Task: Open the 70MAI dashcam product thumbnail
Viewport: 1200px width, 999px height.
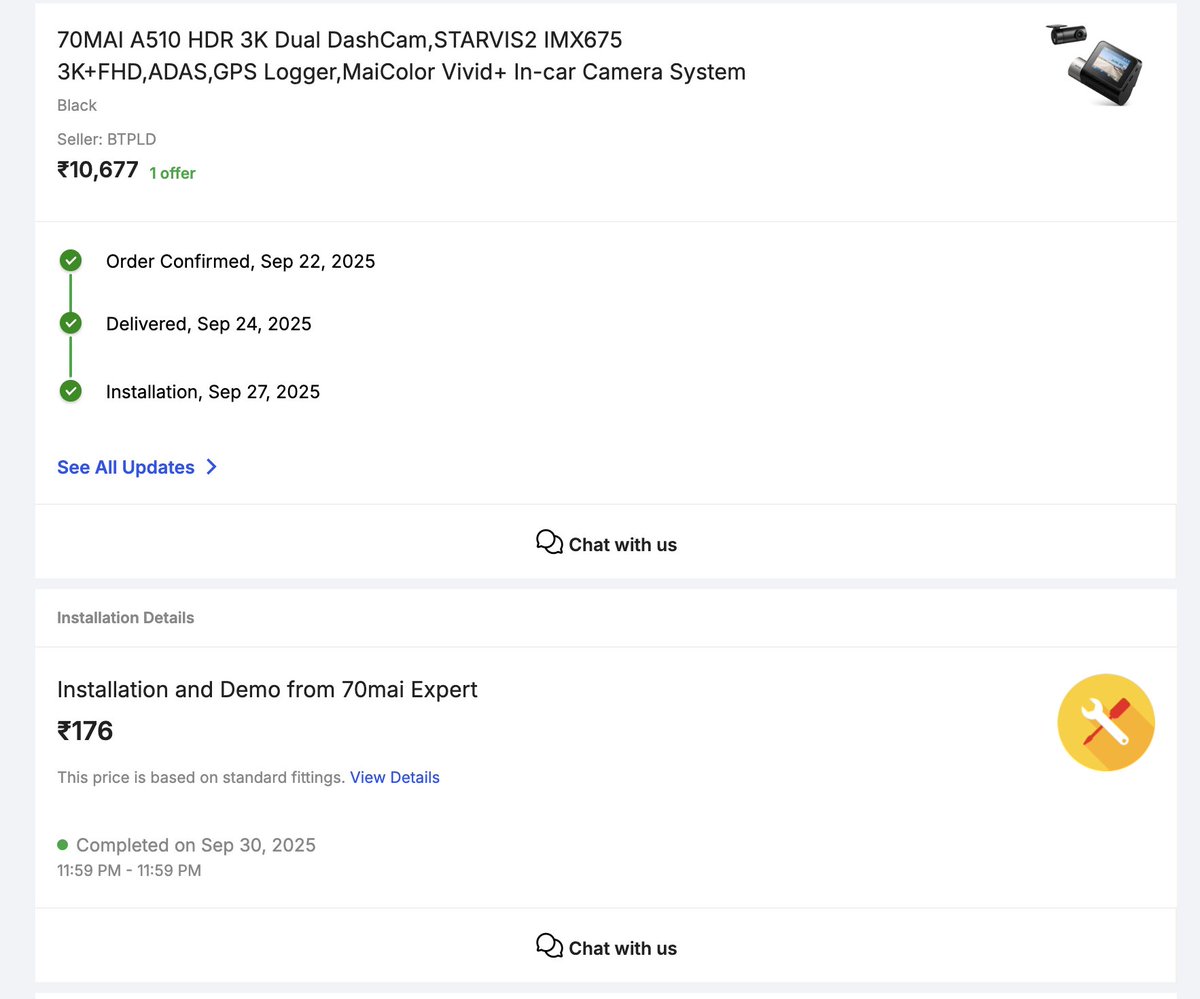Action: [1096, 64]
